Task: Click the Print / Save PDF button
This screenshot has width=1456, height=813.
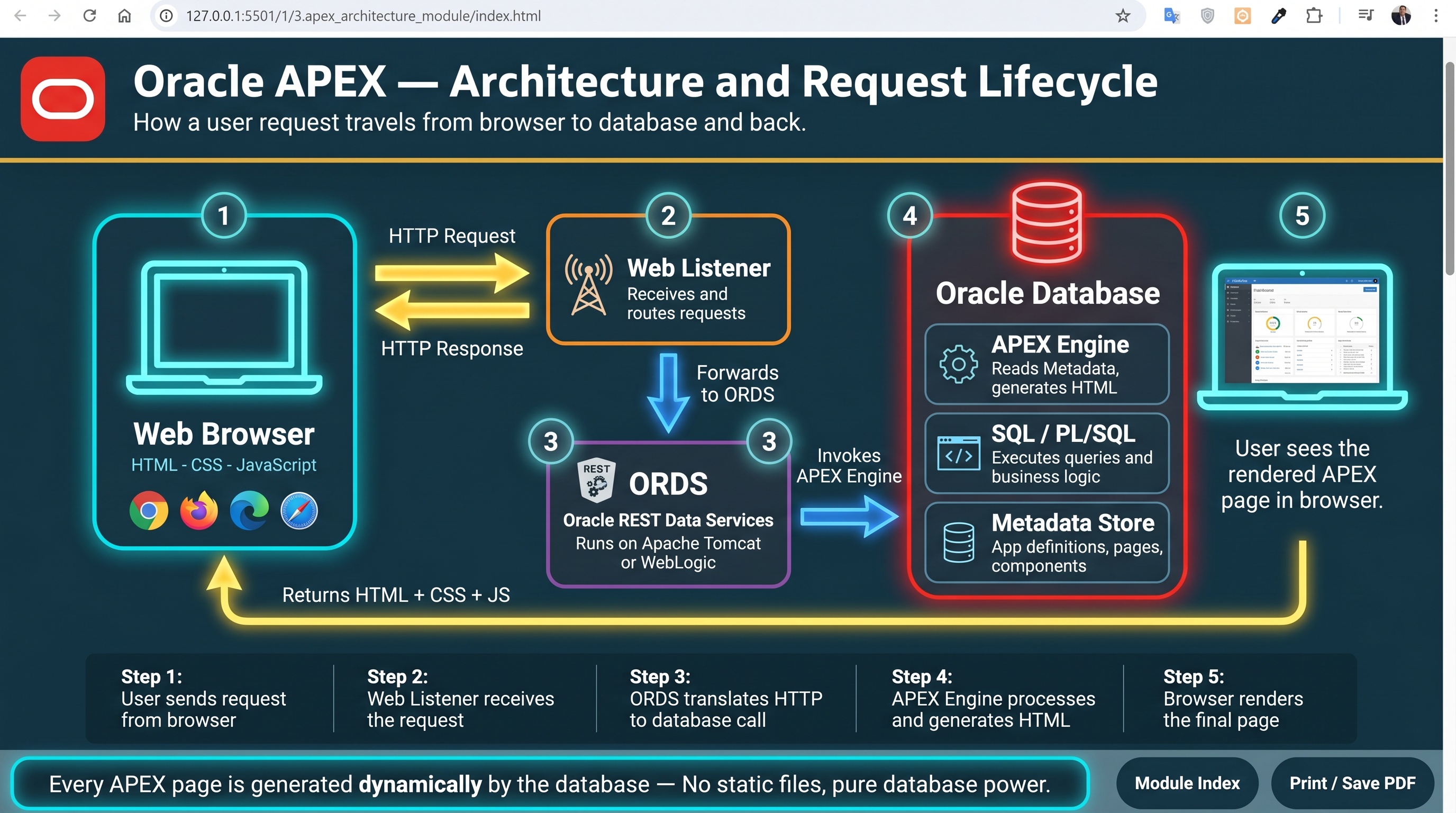Action: coord(1352,783)
